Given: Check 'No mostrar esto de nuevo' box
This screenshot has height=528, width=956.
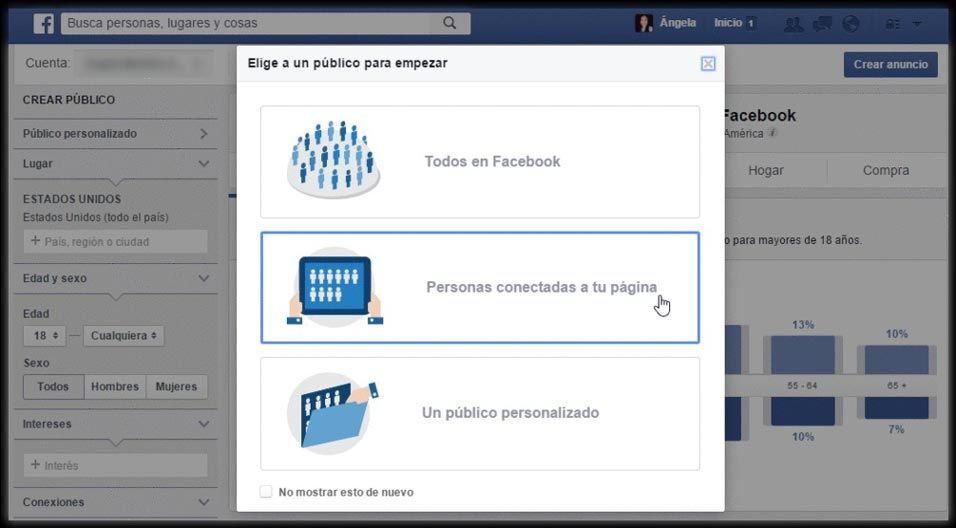Looking at the screenshot, I should pos(266,492).
